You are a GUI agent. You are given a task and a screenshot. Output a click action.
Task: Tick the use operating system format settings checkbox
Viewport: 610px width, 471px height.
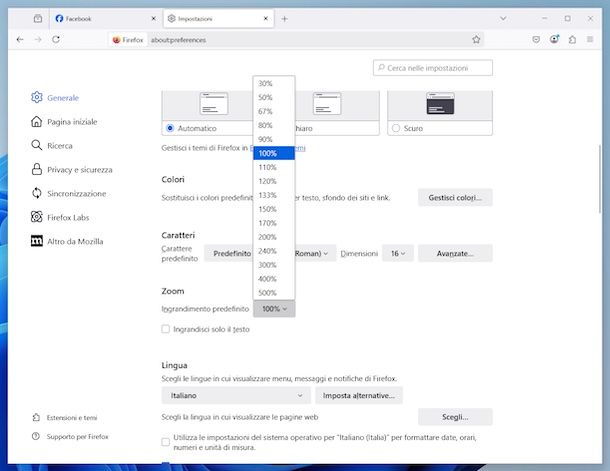click(x=166, y=442)
